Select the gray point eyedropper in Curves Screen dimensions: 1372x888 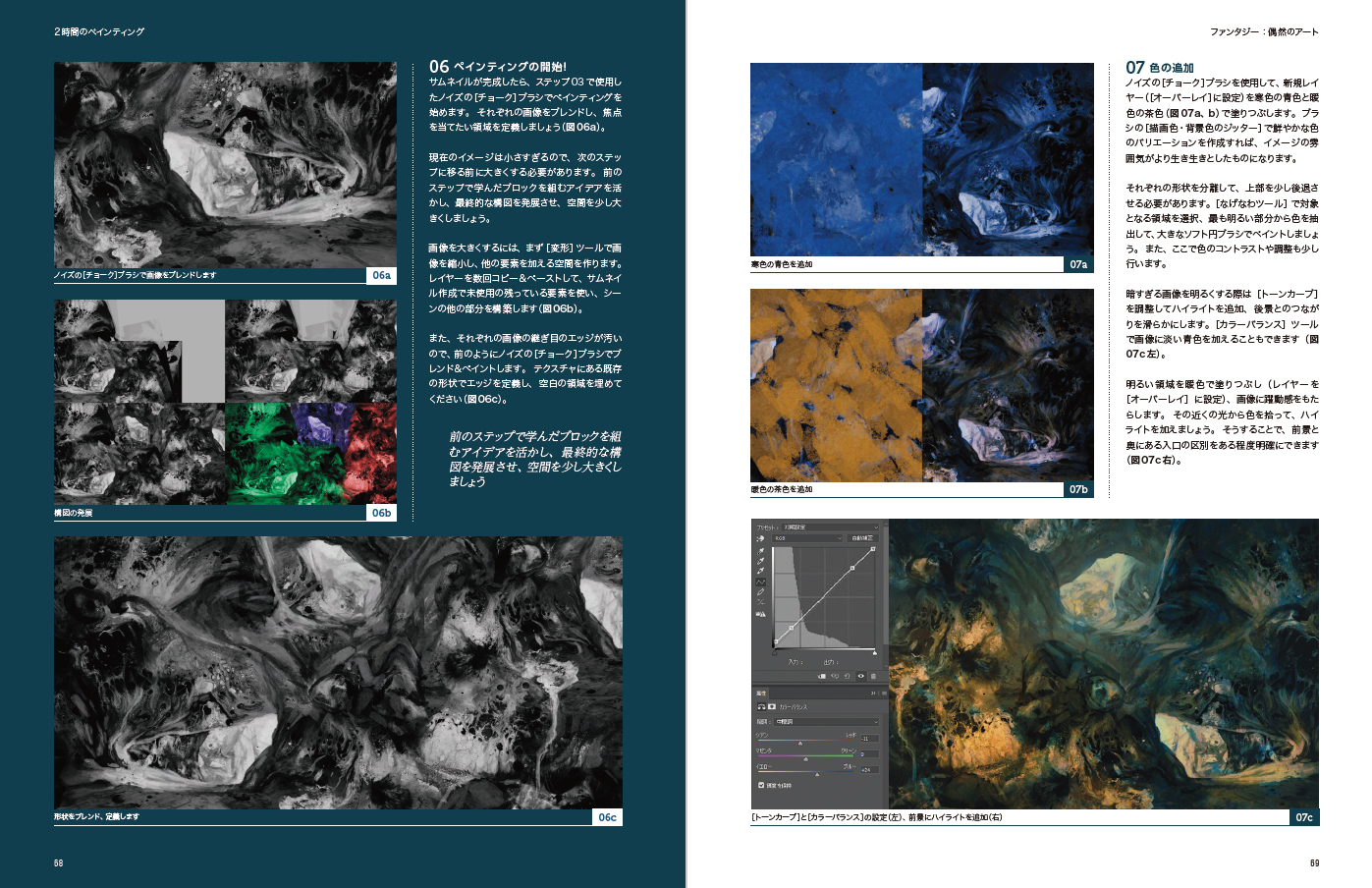coord(760,561)
